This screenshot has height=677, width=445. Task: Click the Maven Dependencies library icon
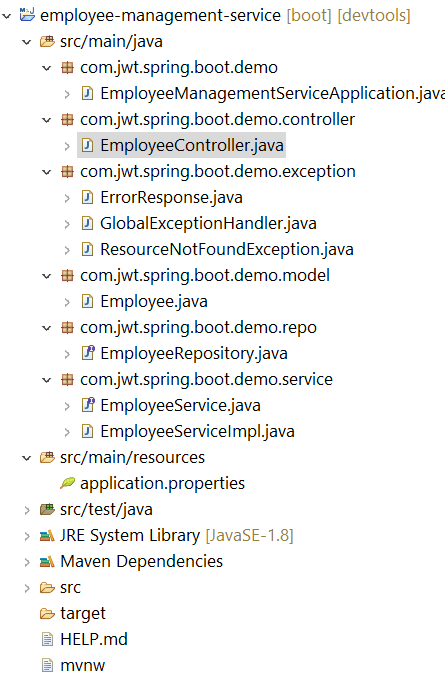(x=47, y=562)
